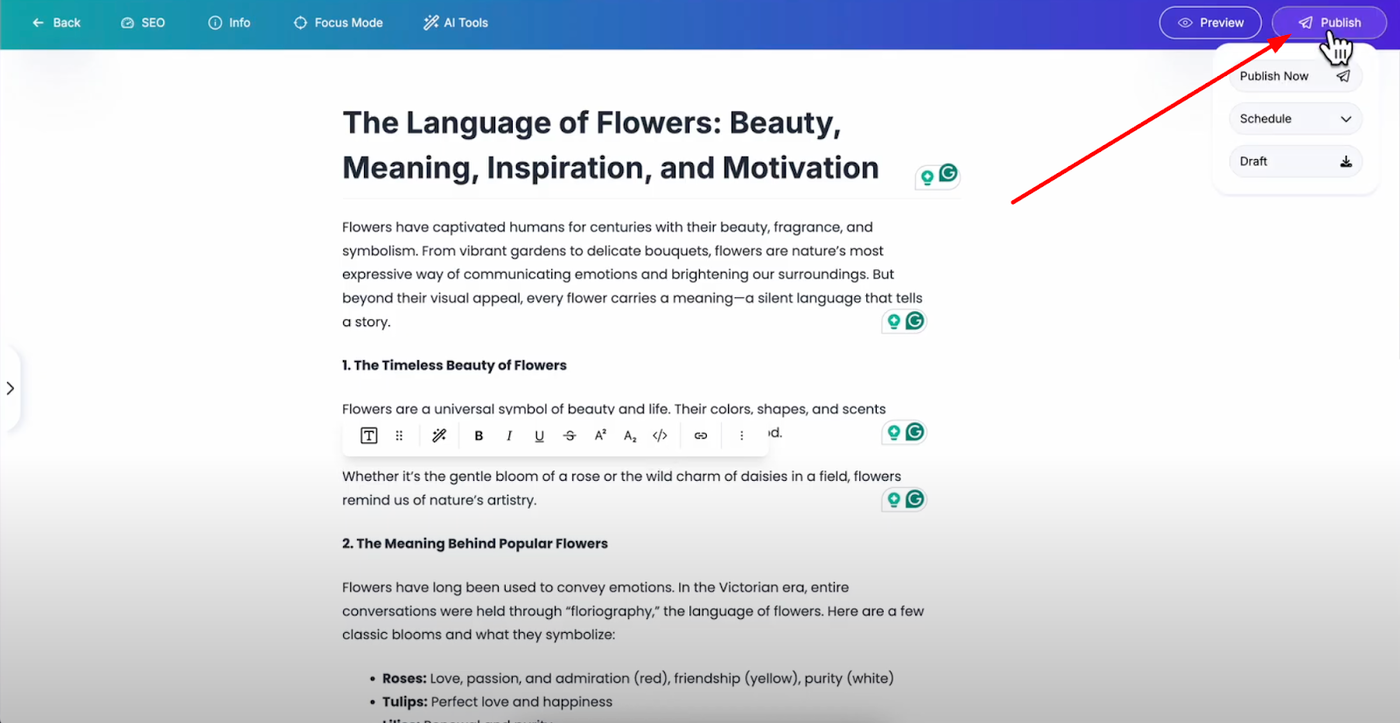This screenshot has height=723, width=1400.
Task: Open more options vertical dots menu
Action: (741, 436)
